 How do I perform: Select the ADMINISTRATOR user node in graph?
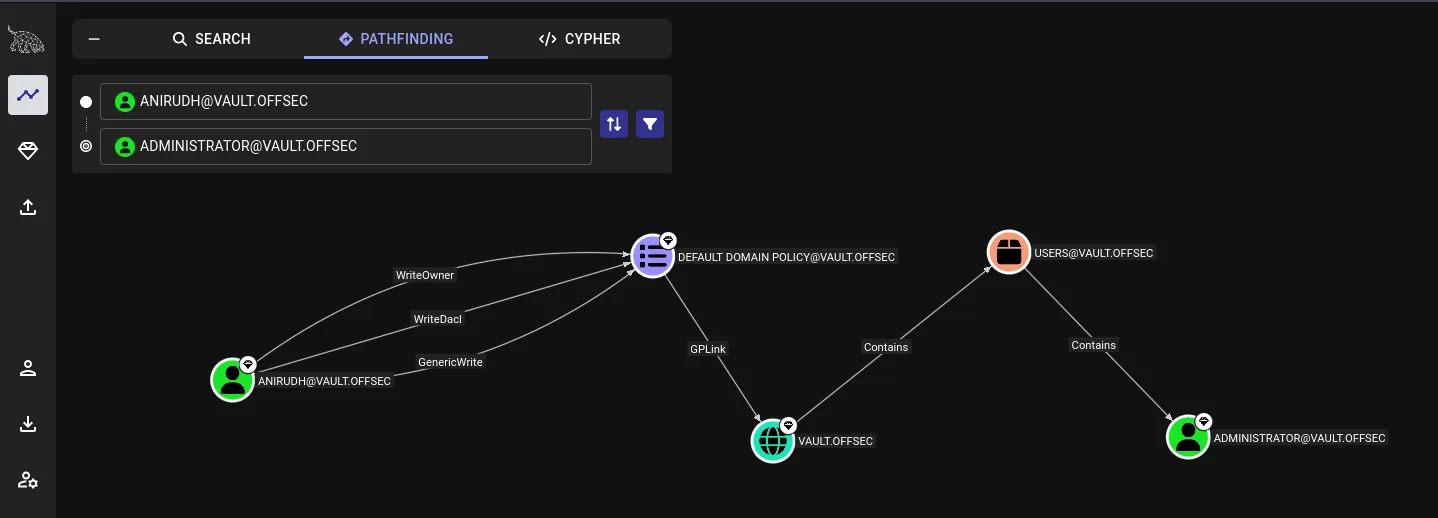(x=1188, y=437)
